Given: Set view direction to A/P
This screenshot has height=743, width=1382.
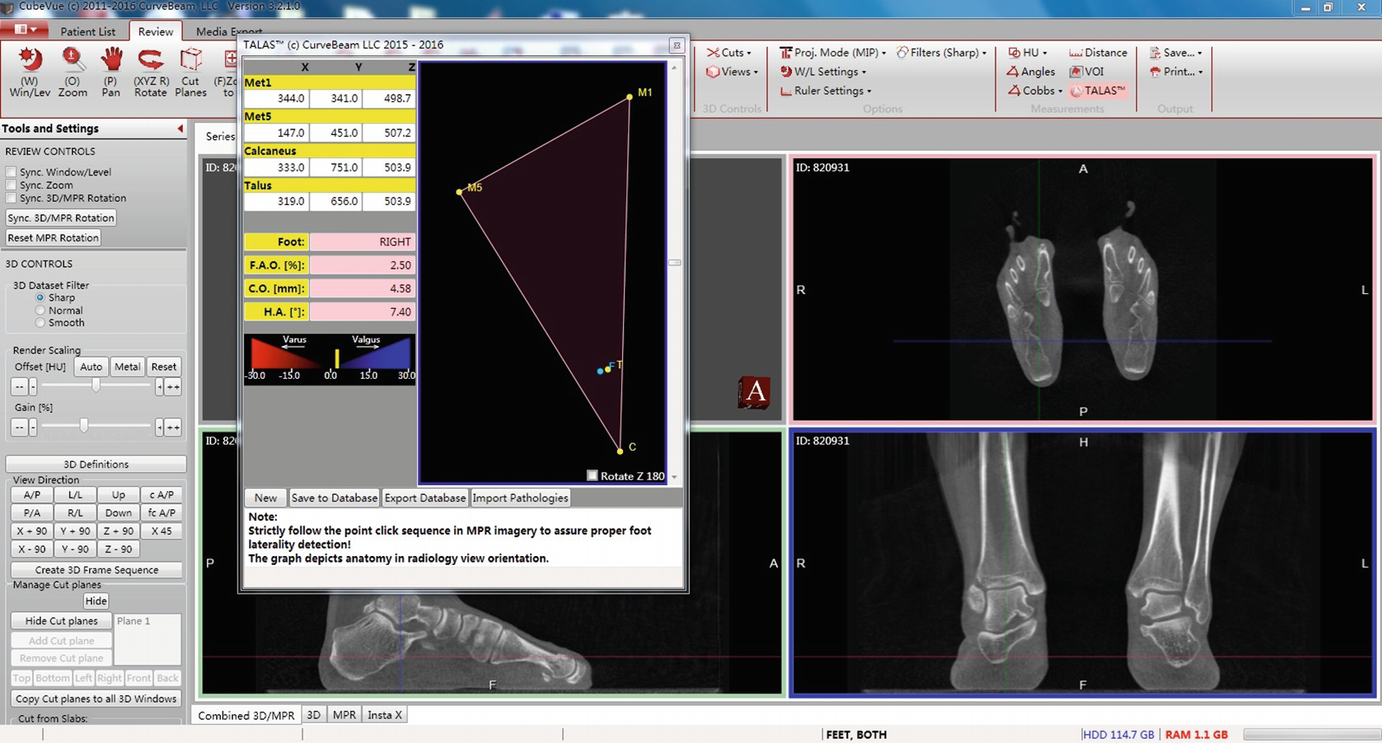Looking at the screenshot, I should click(x=32, y=495).
